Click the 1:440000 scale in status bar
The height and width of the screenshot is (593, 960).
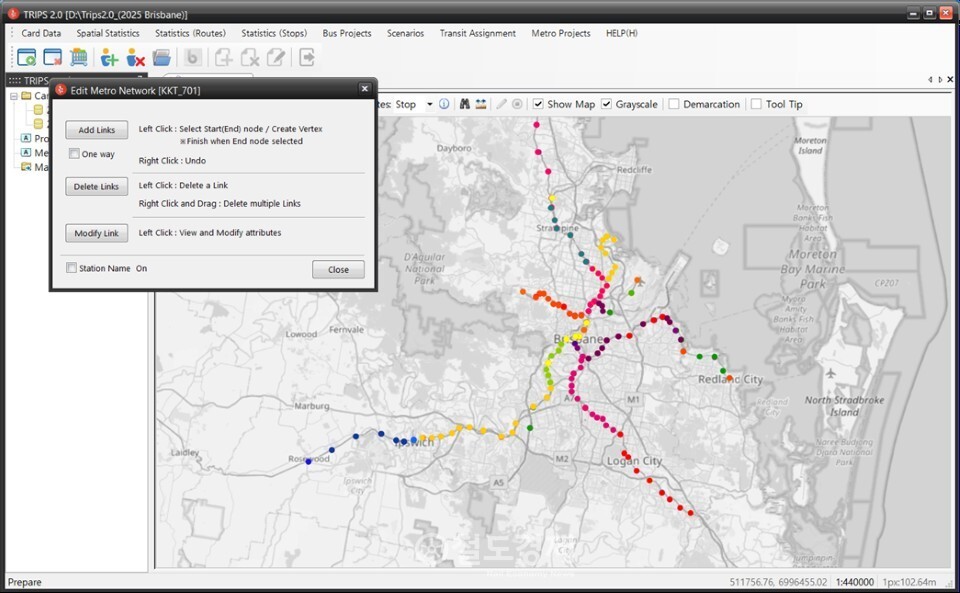click(855, 582)
